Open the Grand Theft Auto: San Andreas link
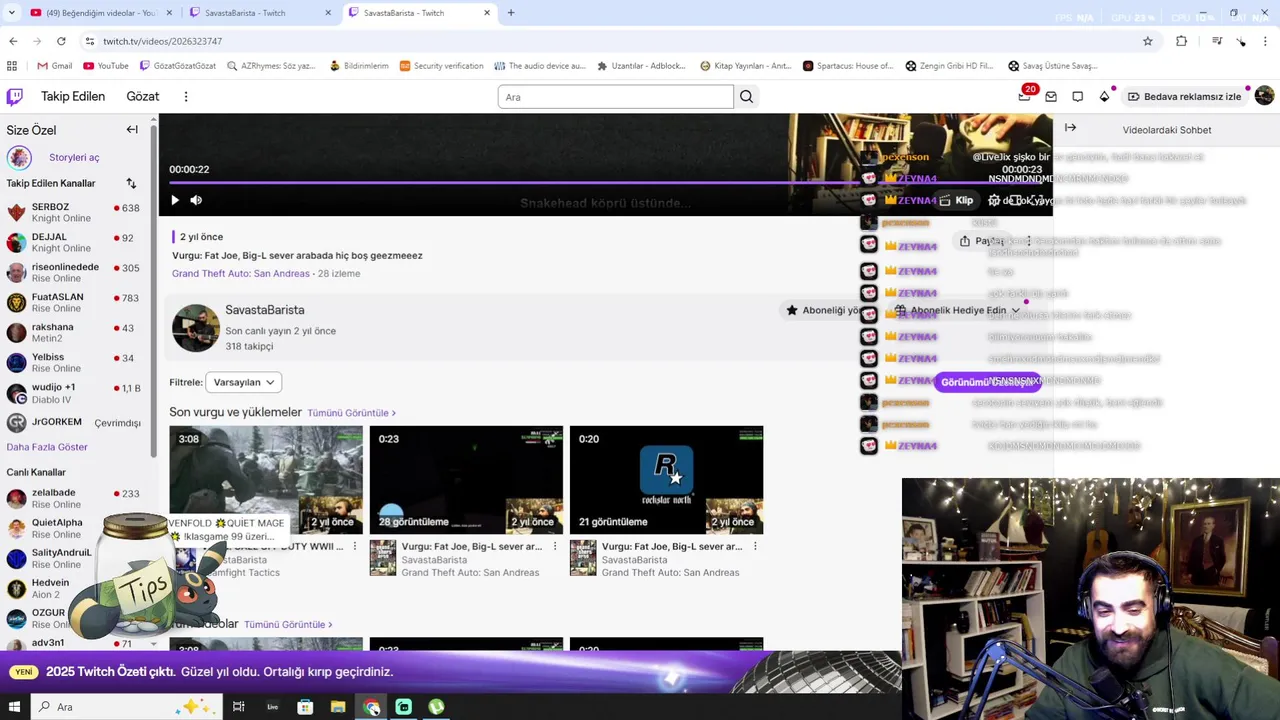1280x720 pixels. point(241,273)
